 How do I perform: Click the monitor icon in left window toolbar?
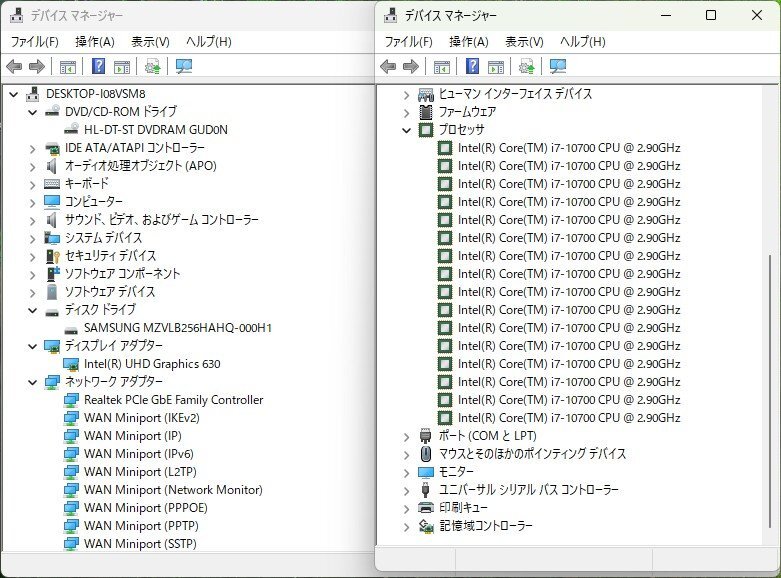tap(184, 67)
